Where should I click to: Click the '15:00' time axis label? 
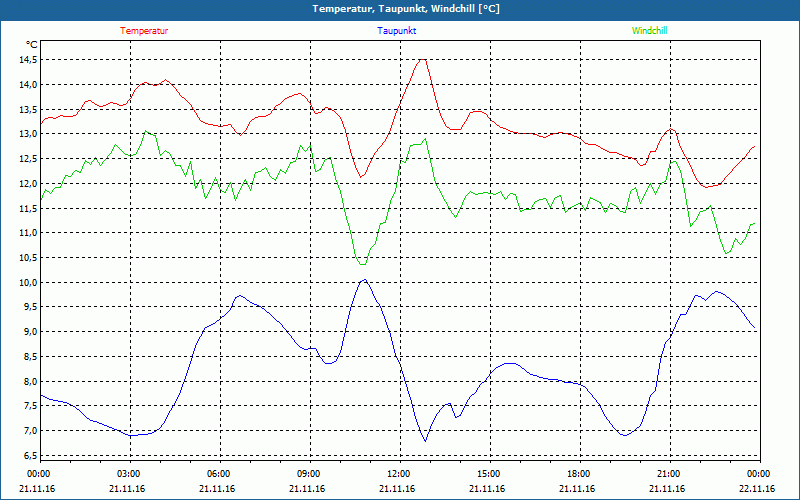pos(489,474)
